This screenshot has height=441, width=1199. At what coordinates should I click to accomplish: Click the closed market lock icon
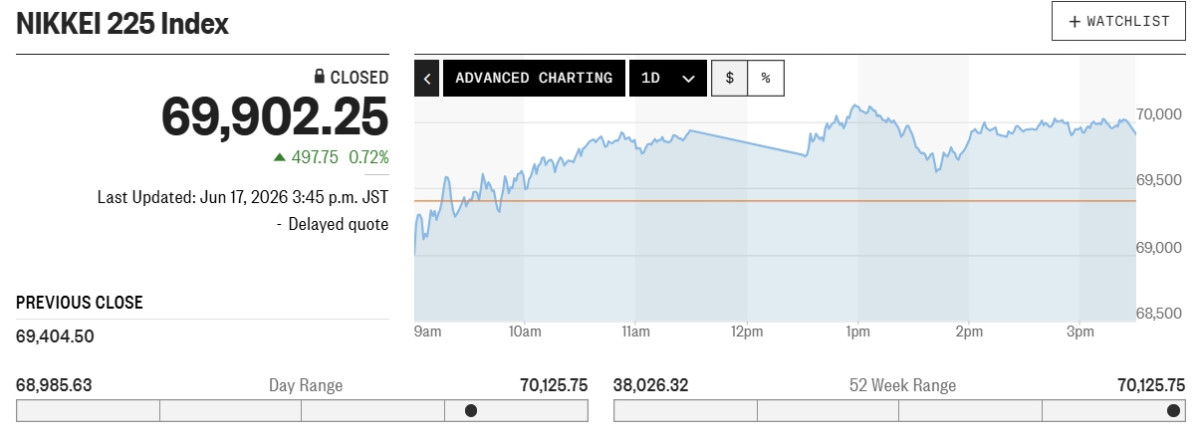coord(320,76)
